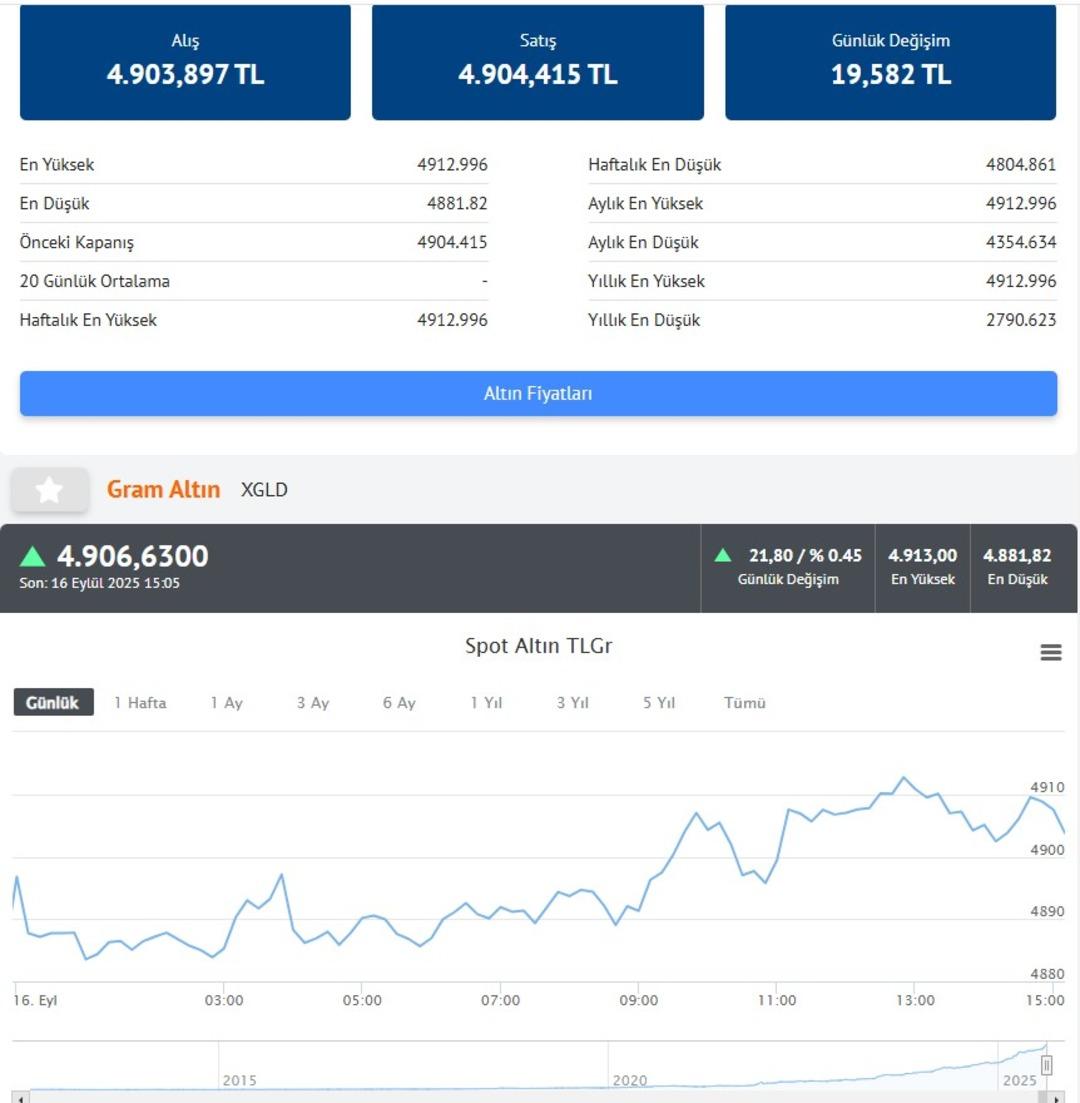Show Tümü (all) chart range
1080x1103 pixels.
[x=744, y=702]
